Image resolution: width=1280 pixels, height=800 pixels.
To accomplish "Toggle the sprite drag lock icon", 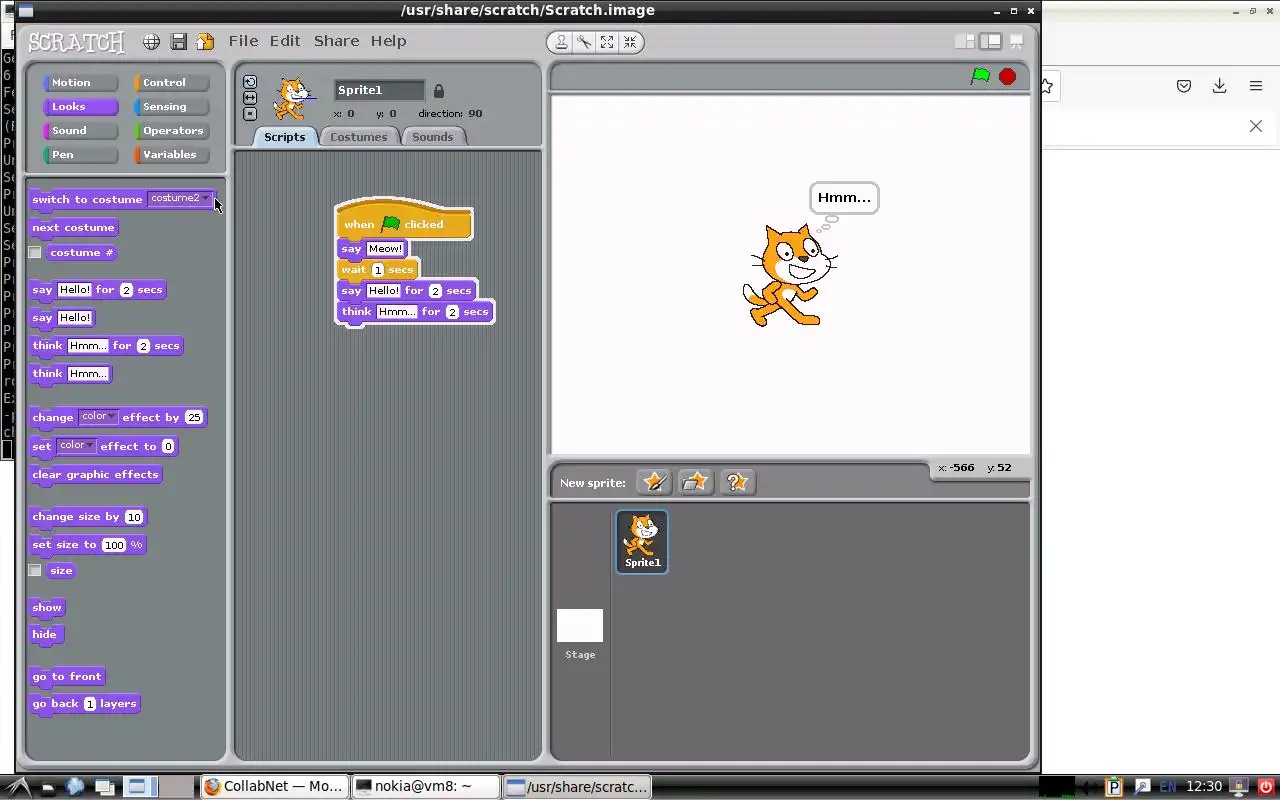I will coord(438,90).
